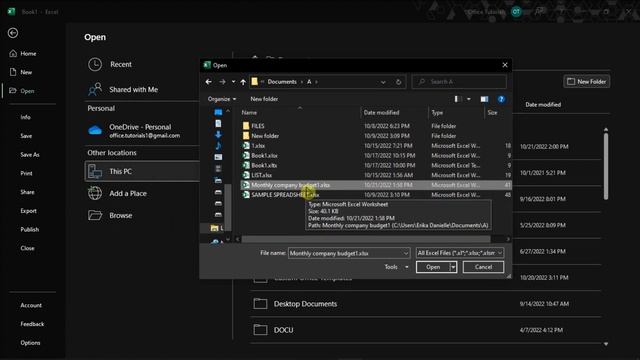Select the Music note icon in the navigation pane
The image size is (640, 360).
[x=218, y=146]
